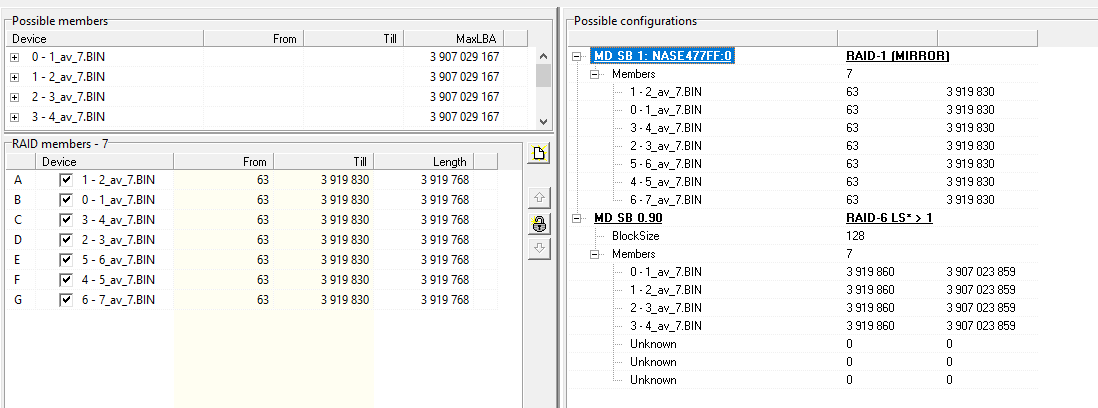Collapse the MD SB 1: NASE477FF:0 configuration

click(577, 56)
